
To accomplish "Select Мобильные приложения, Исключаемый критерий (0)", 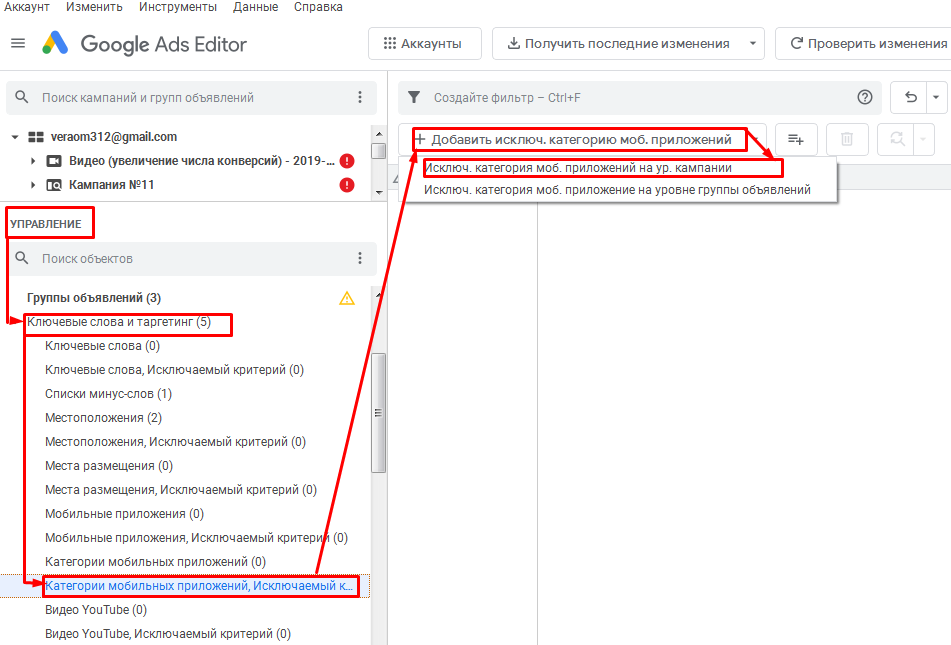I will [x=197, y=538].
